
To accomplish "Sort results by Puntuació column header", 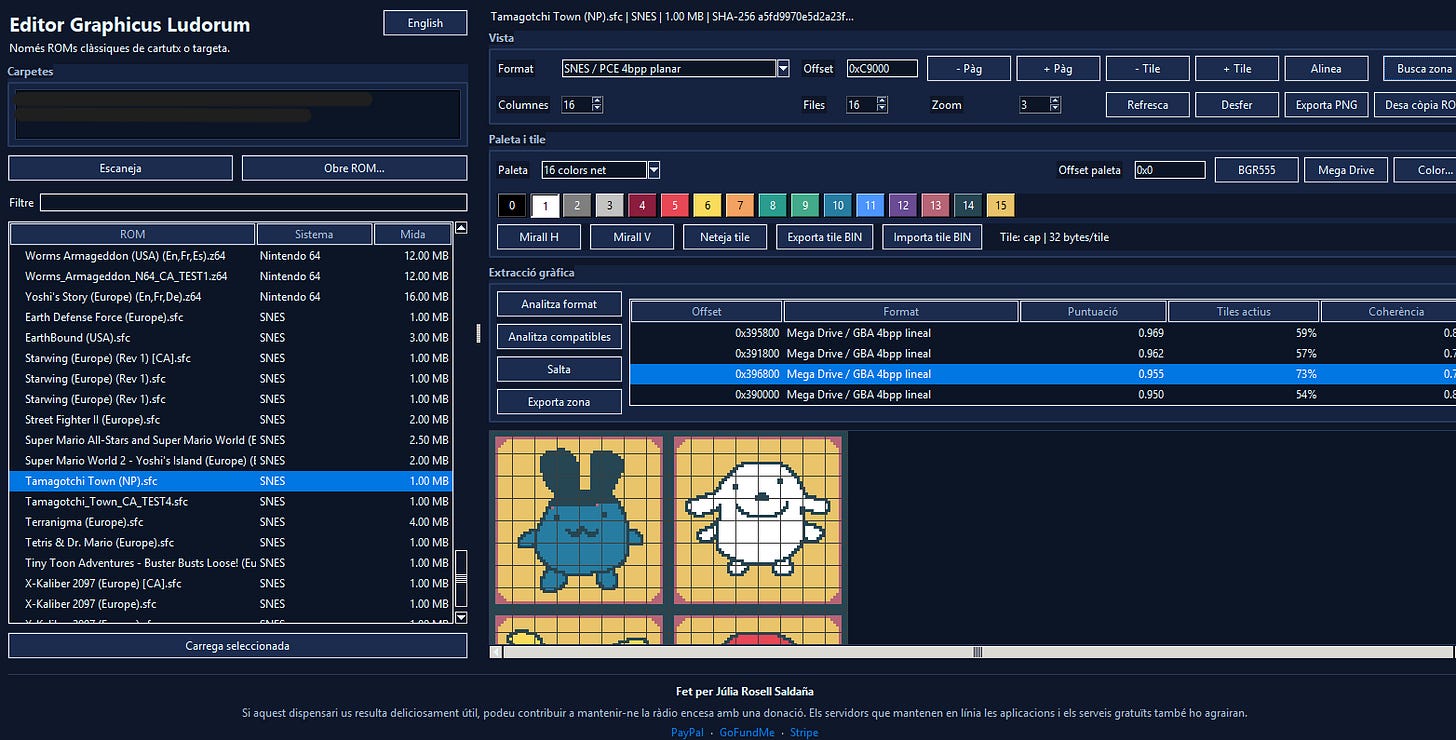I will coord(1093,311).
